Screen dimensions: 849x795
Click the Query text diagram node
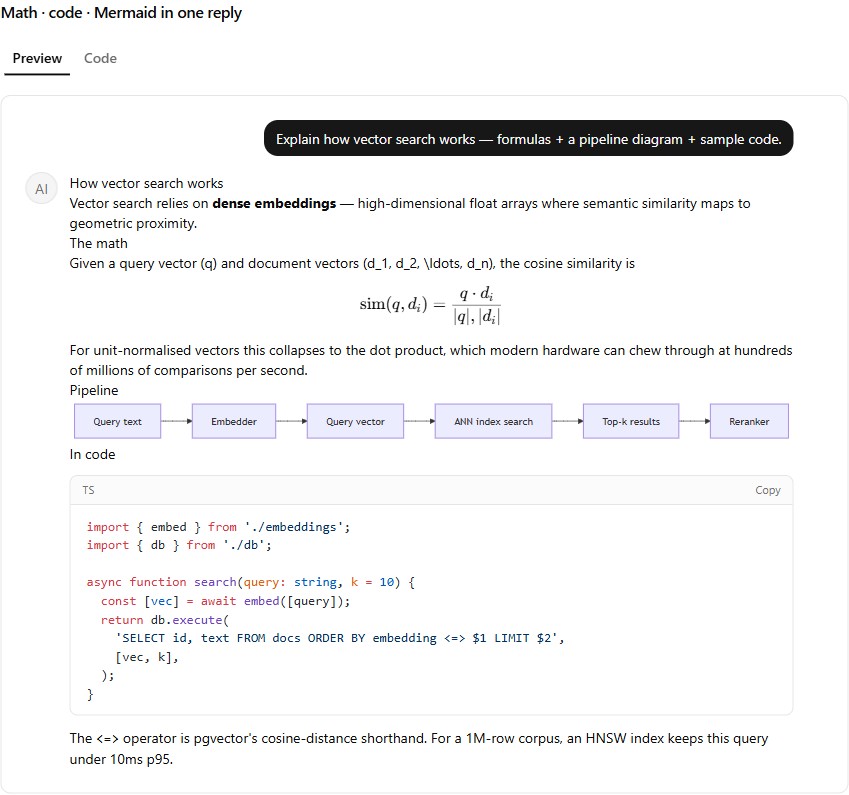(x=117, y=421)
